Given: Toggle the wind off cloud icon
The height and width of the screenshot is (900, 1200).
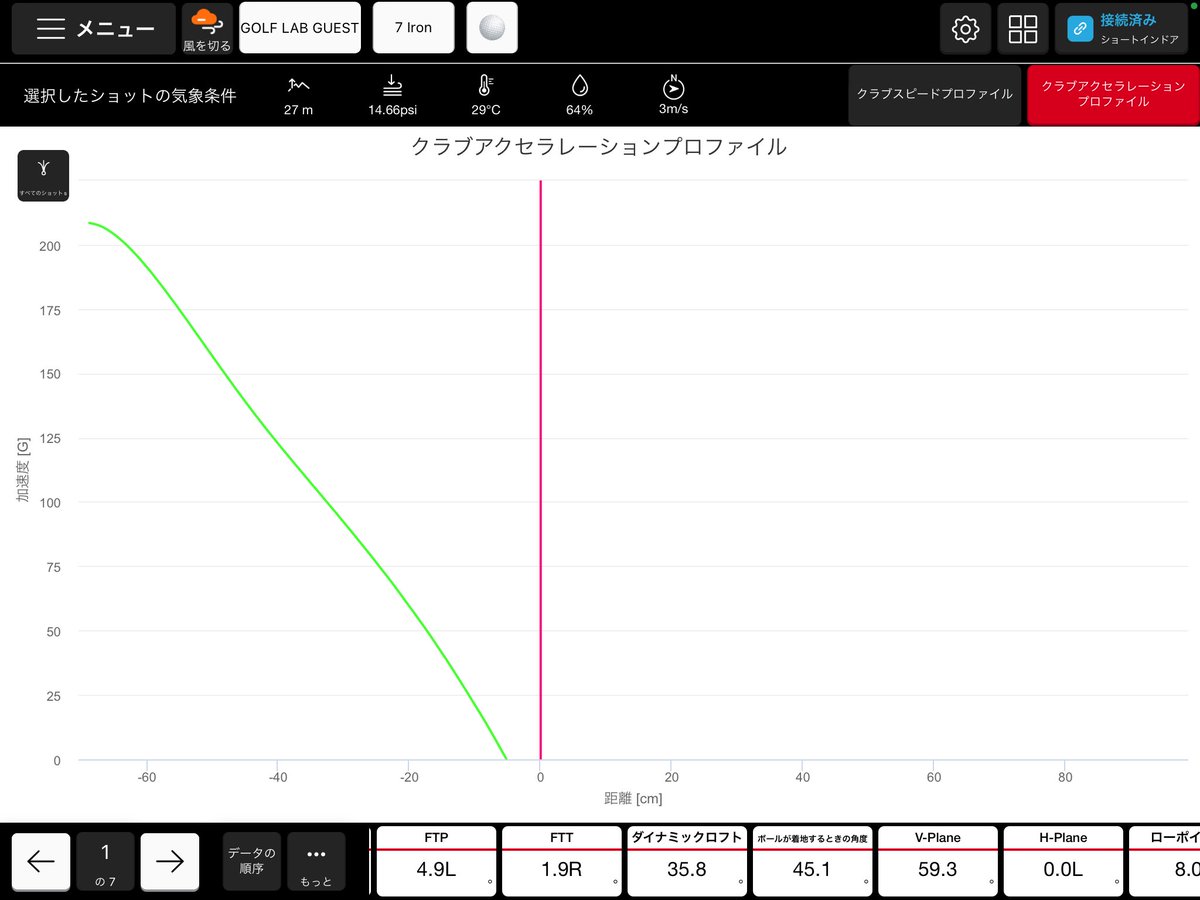Looking at the screenshot, I should pyautogui.click(x=207, y=28).
